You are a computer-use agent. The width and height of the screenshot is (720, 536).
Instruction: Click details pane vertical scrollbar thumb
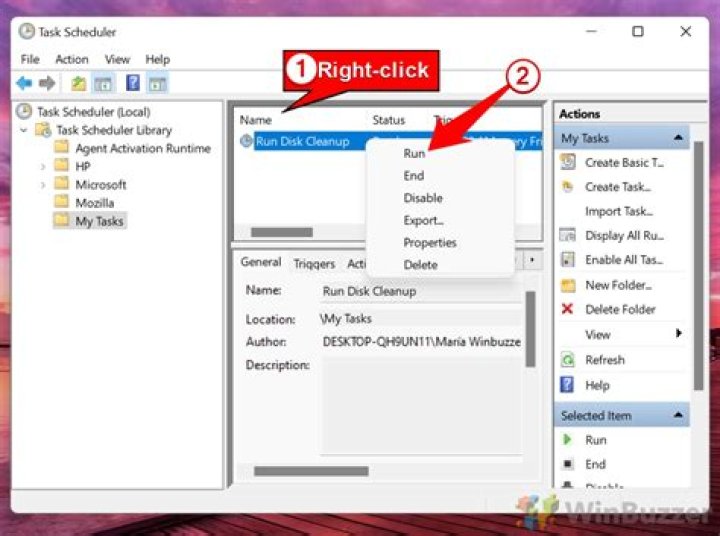pos(530,329)
